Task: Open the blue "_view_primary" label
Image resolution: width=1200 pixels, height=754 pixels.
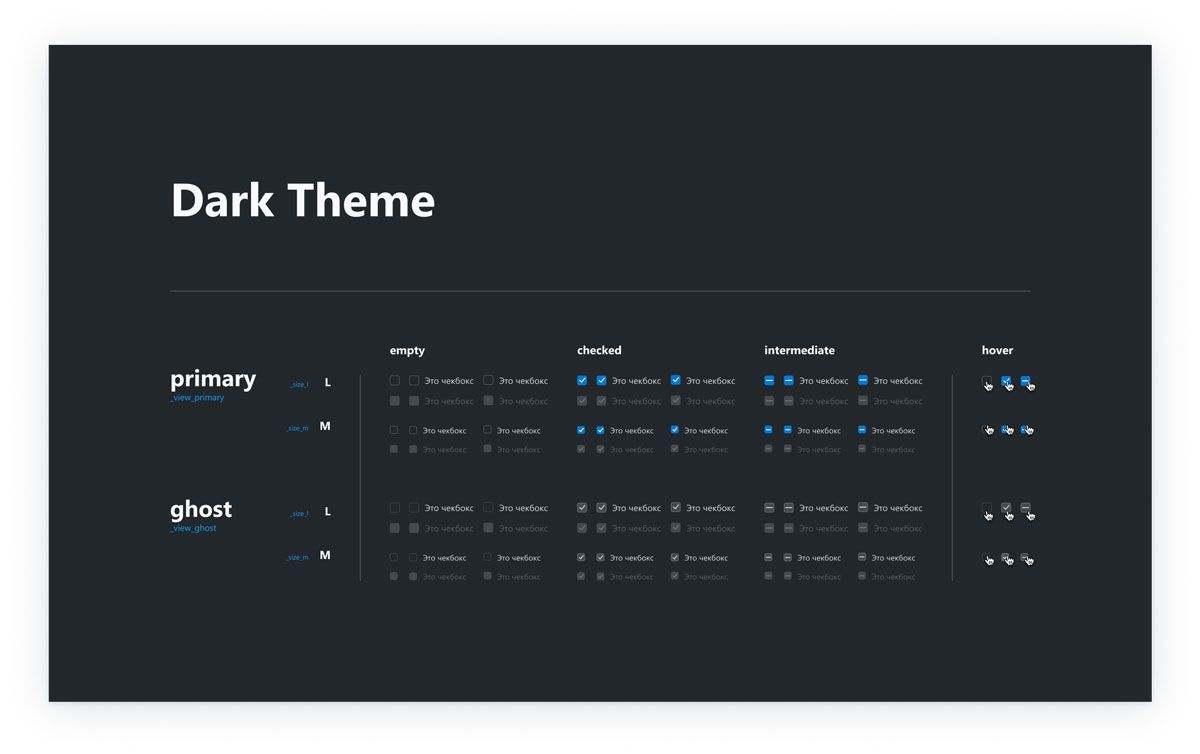Action: (197, 398)
